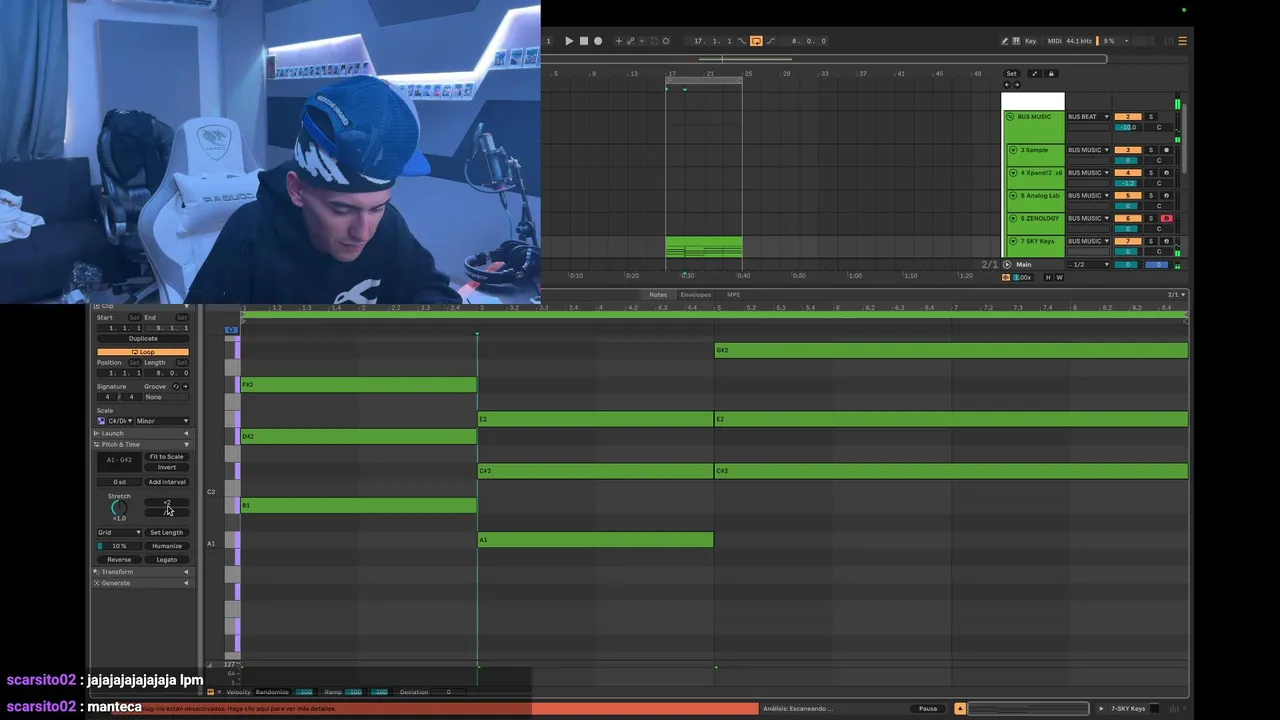Toggle automation mode arrow icon next to Set
The width and height of the screenshot is (1280, 720).
click(1034, 73)
